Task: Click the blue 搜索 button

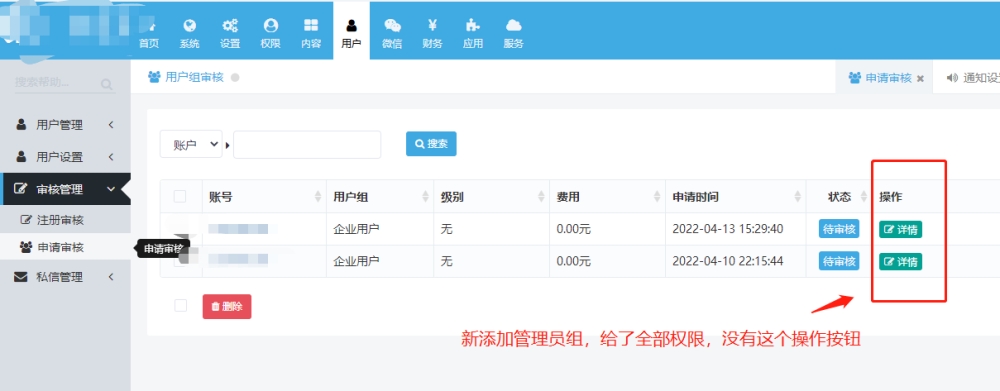Action: tap(431, 144)
